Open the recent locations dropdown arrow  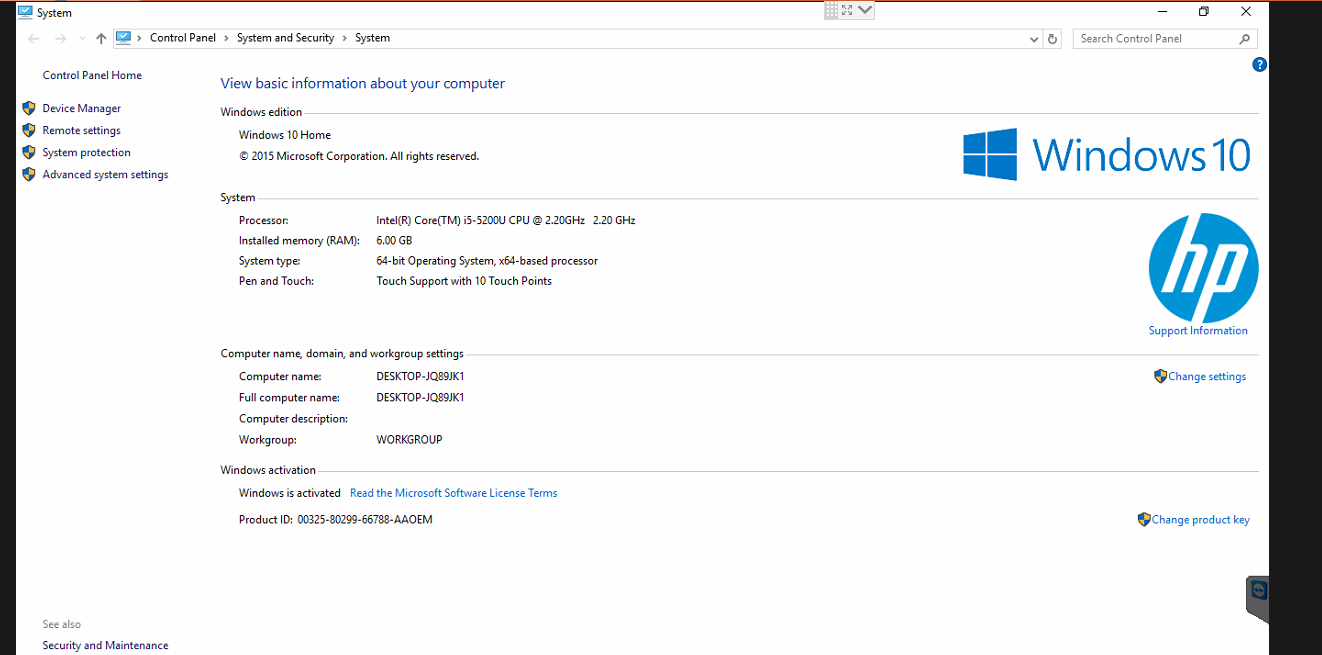[82, 39]
